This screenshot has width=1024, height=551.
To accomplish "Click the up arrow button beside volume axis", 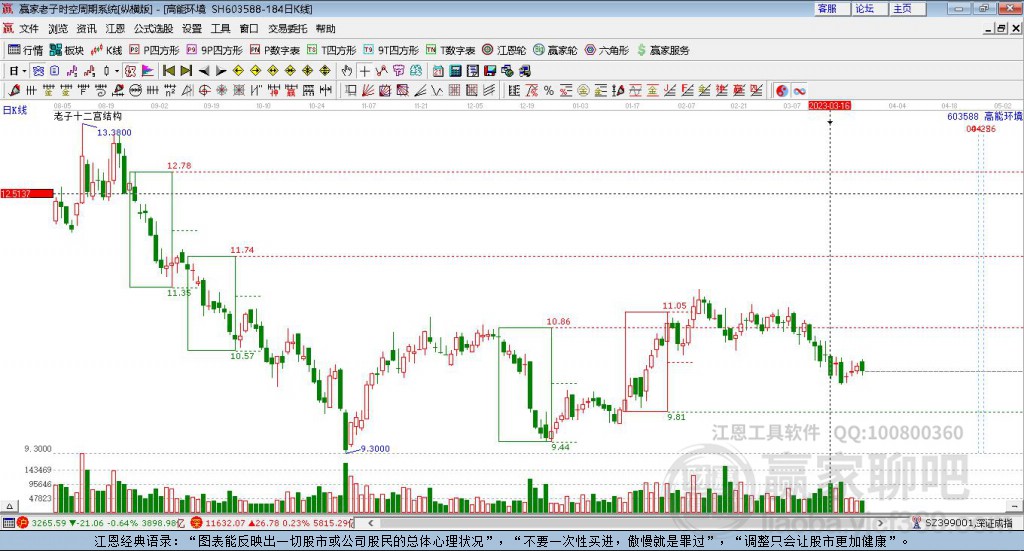I will pos(9,506).
